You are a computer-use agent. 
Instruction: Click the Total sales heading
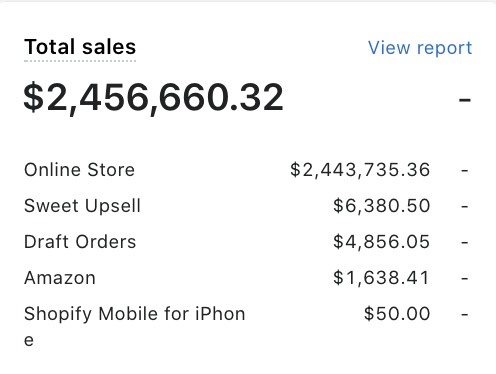(80, 47)
